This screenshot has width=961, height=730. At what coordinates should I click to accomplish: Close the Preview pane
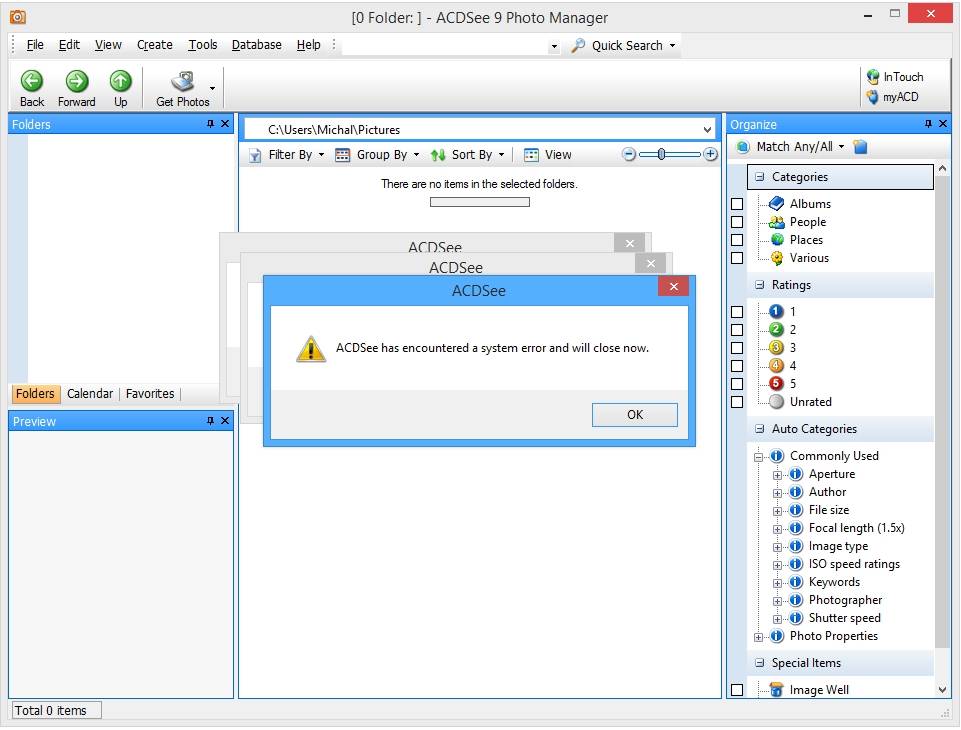(225, 420)
